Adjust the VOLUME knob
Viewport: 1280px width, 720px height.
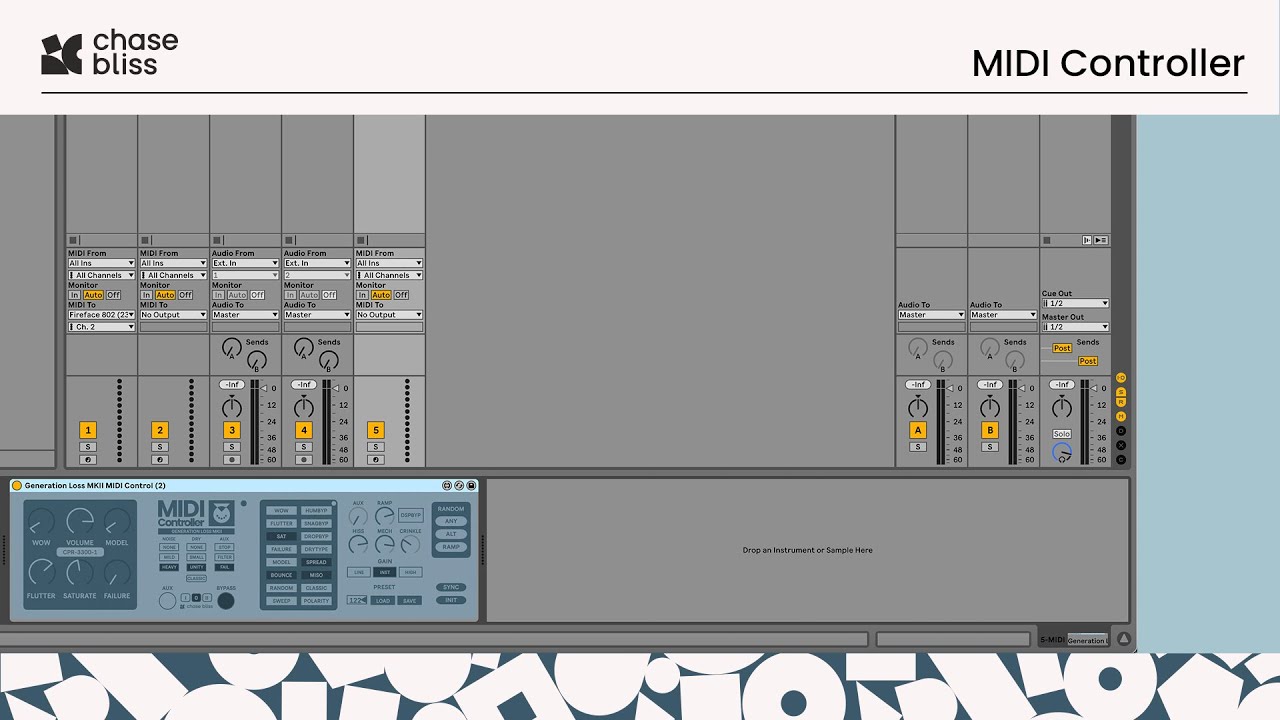[80, 521]
